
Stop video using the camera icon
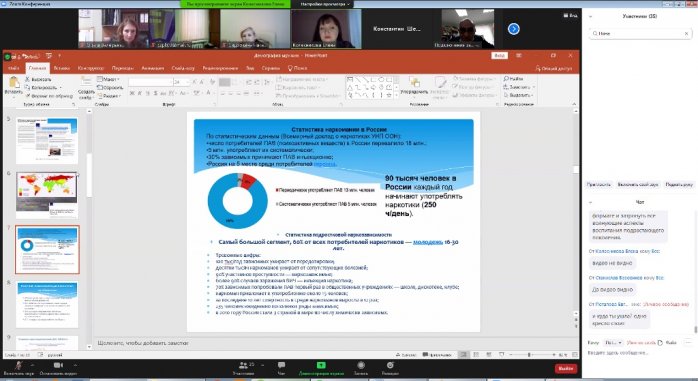tap(58, 365)
